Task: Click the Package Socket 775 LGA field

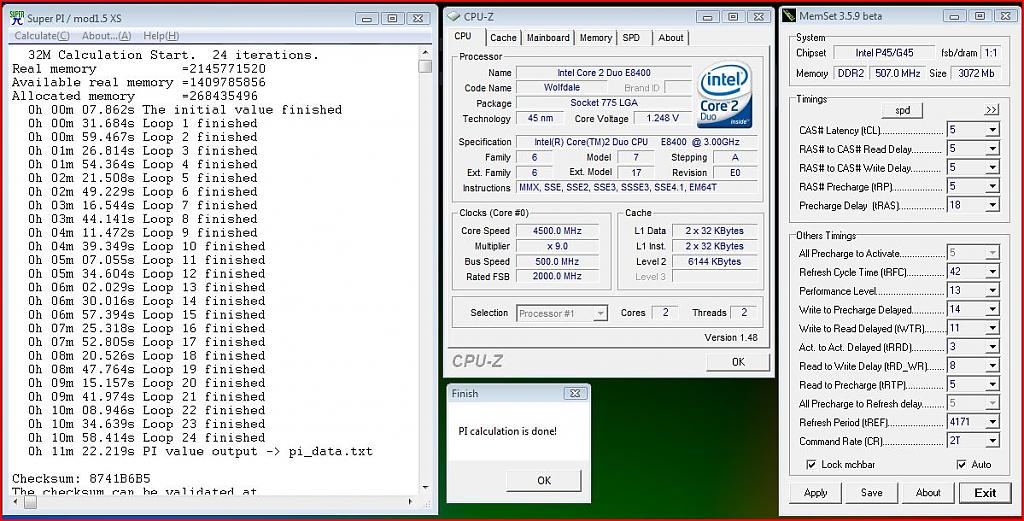Action: coord(603,103)
